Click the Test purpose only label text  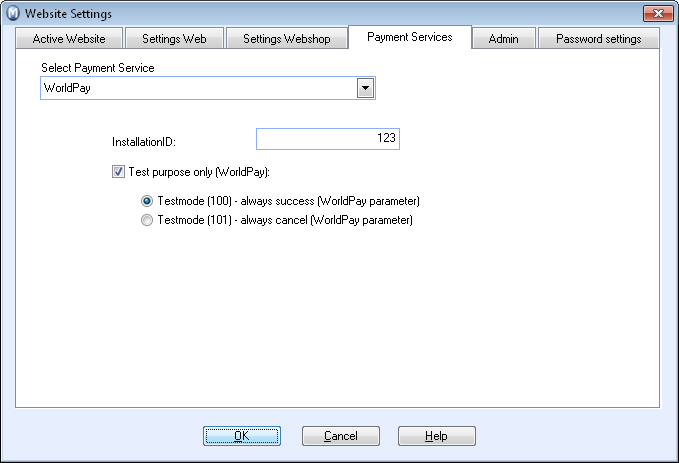coord(199,172)
